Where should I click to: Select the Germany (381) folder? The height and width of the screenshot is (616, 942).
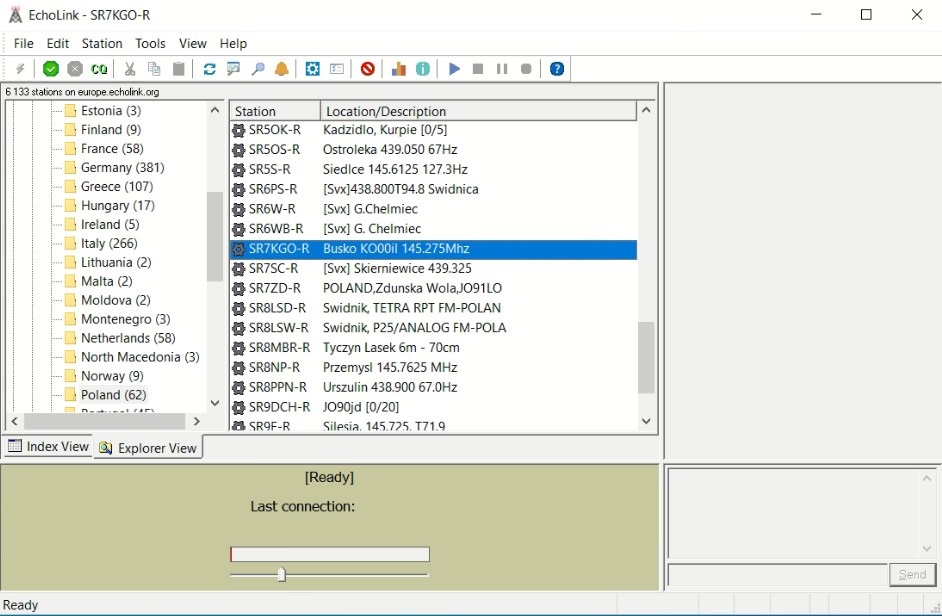point(122,168)
